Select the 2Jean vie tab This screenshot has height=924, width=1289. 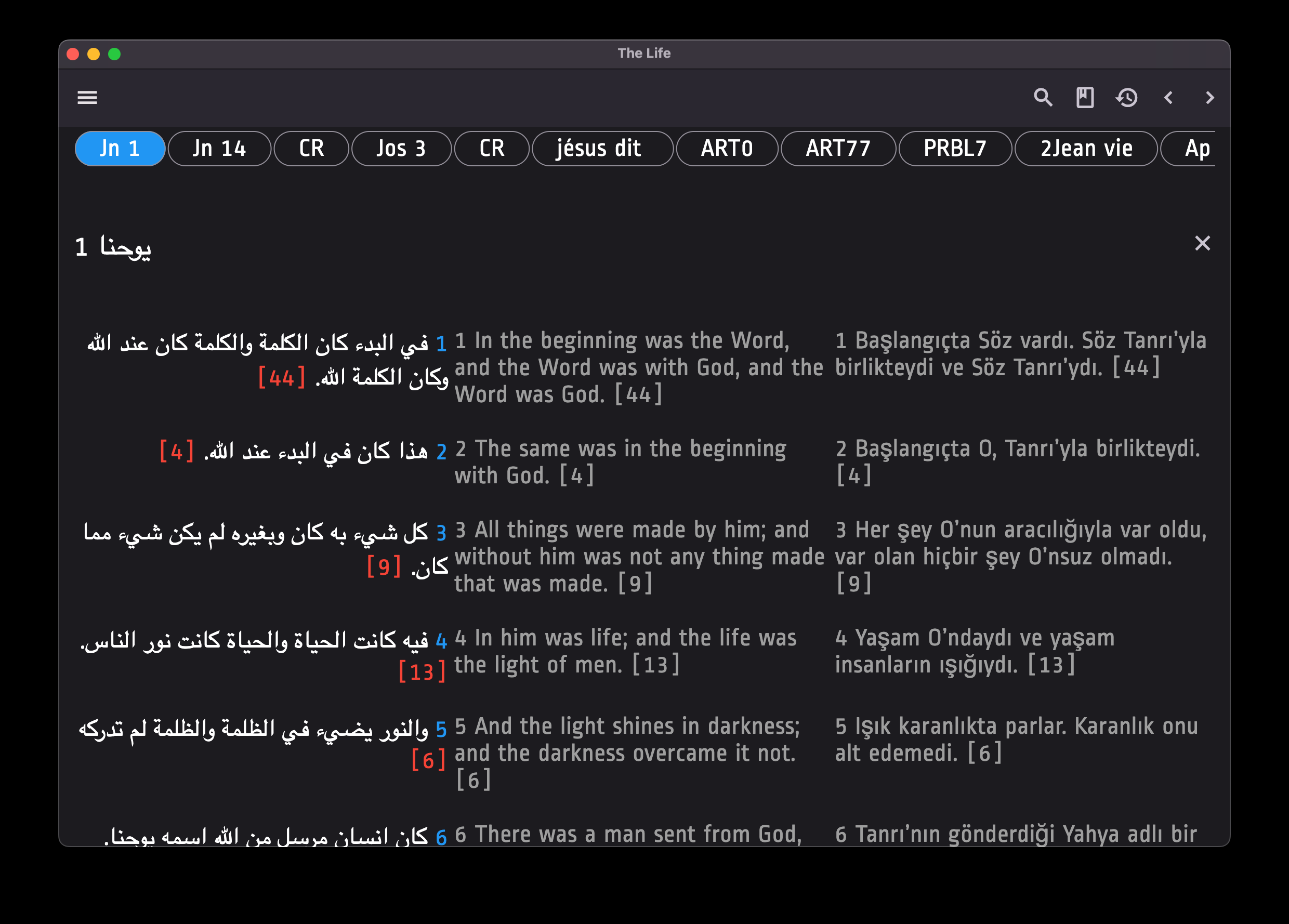tap(1086, 149)
